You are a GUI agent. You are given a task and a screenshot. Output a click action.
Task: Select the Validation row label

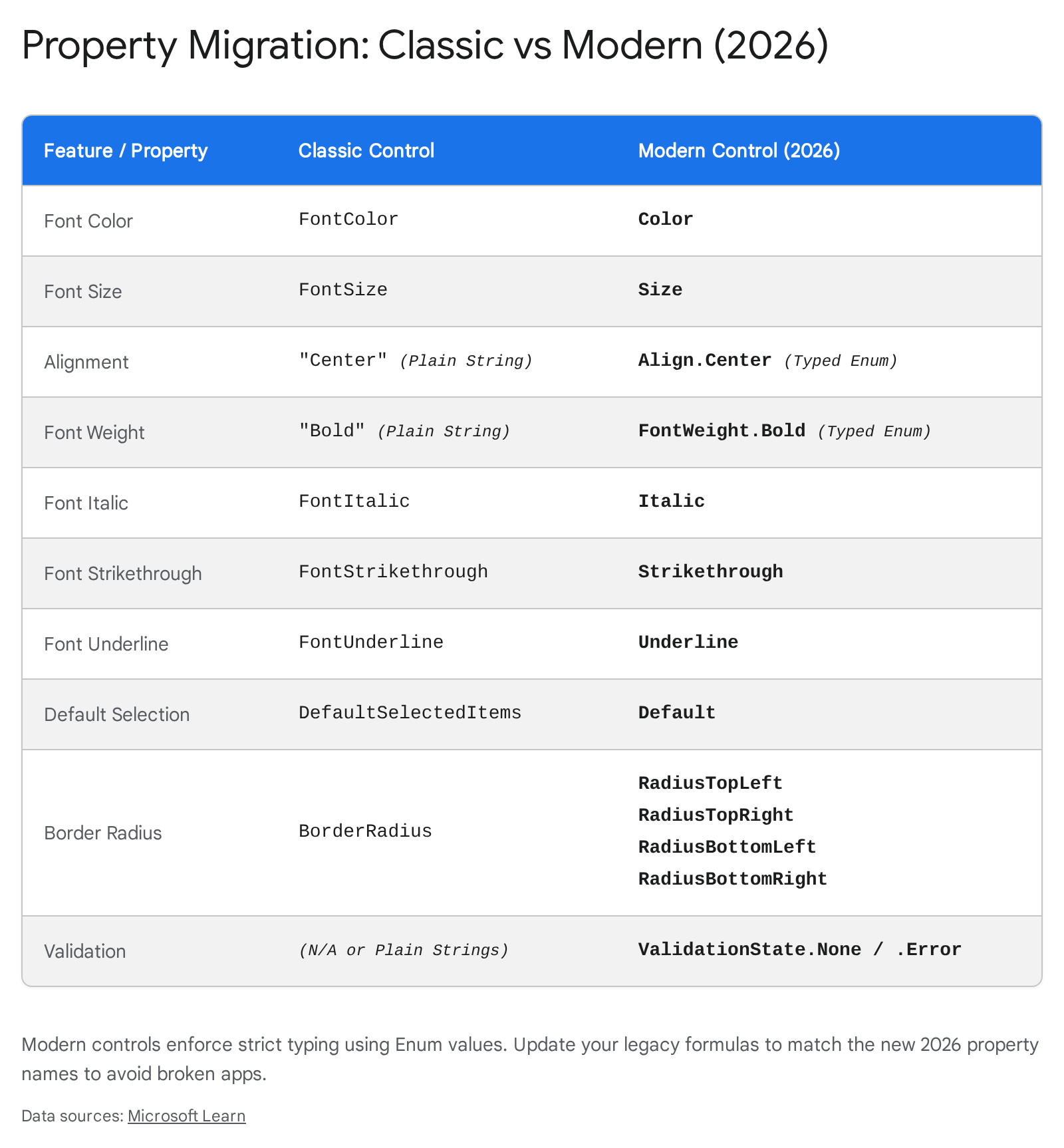[x=85, y=951]
